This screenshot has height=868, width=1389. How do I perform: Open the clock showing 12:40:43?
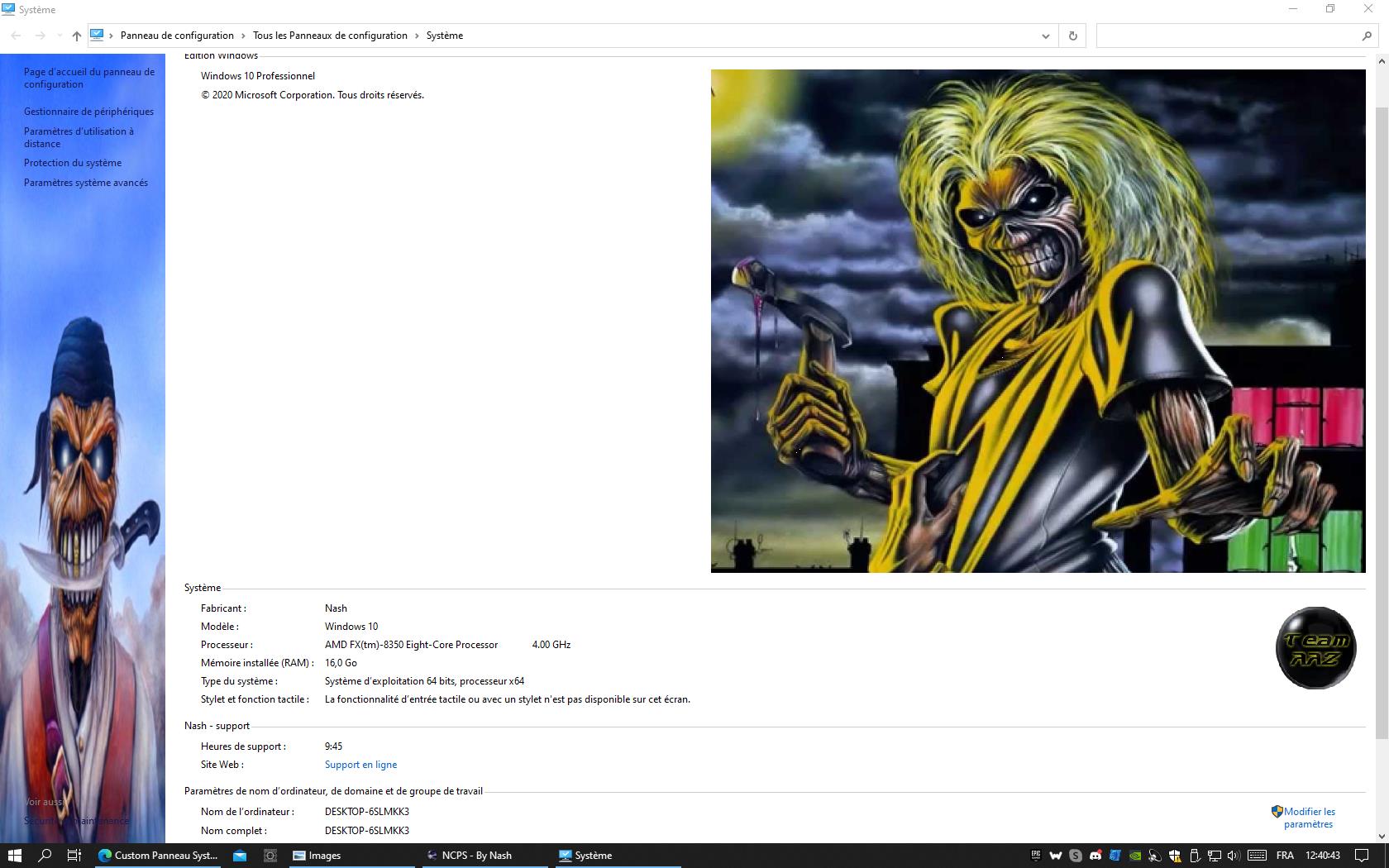click(1323, 856)
